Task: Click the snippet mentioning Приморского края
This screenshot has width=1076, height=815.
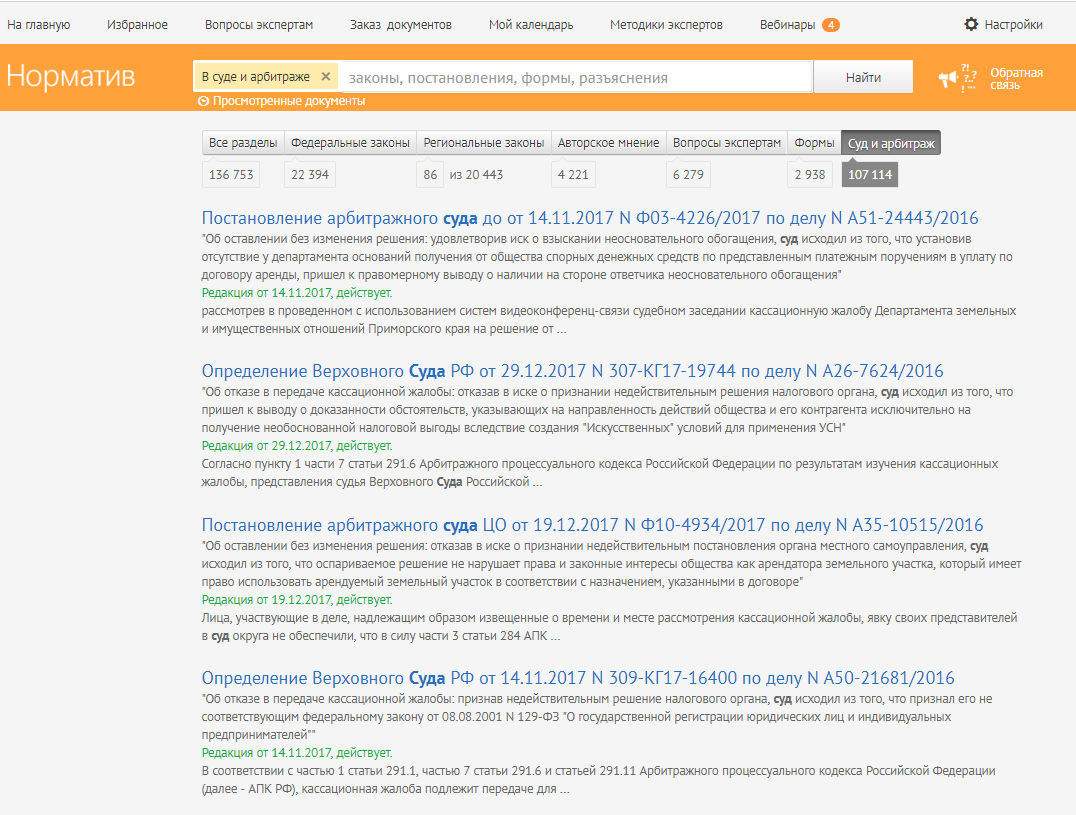Action: pos(609,320)
